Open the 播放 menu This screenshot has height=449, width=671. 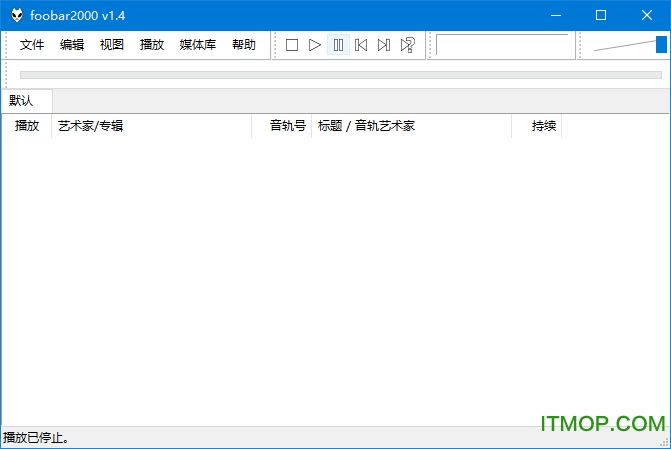tap(152, 45)
